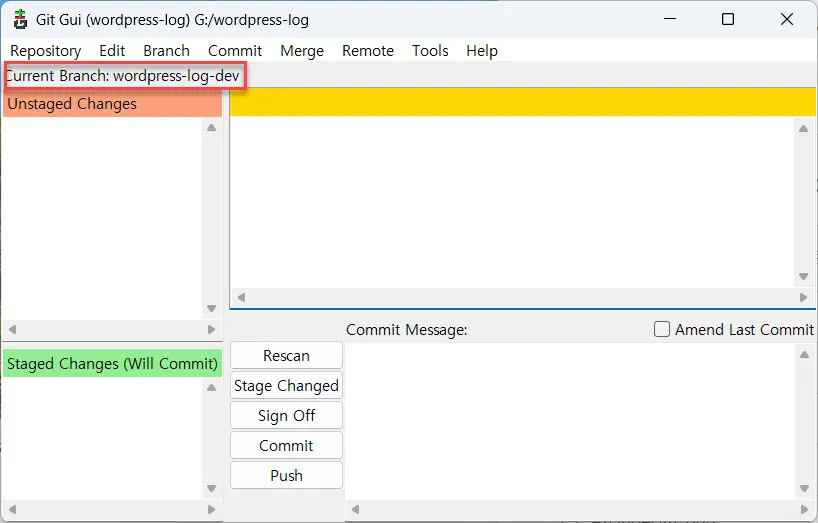The image size is (818, 523).
Task: Click the Unstaged Changes header
Action: (x=112, y=104)
